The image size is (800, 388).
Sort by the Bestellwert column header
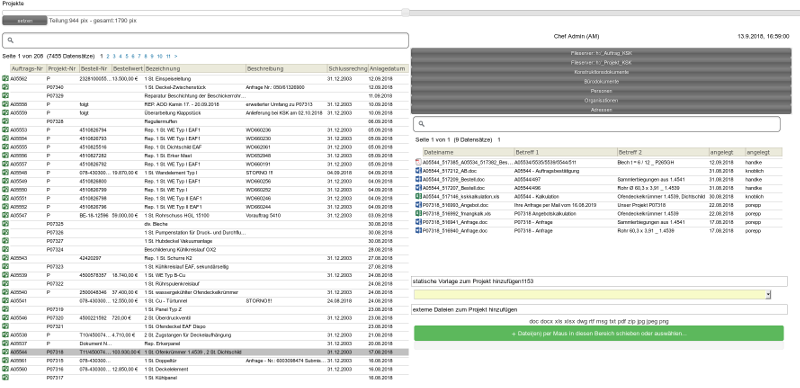(128, 68)
